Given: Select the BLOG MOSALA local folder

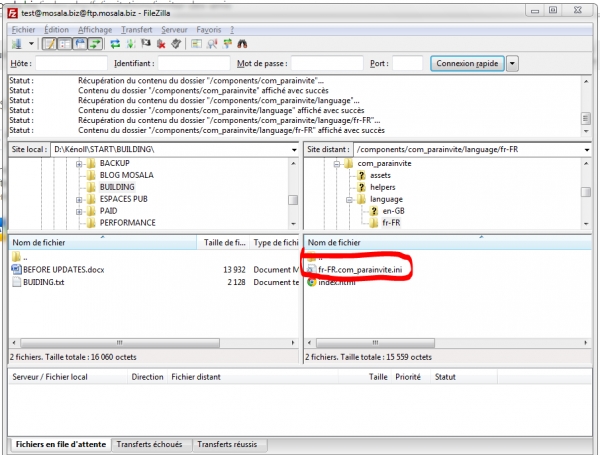Looking at the screenshot, I should 126,175.
